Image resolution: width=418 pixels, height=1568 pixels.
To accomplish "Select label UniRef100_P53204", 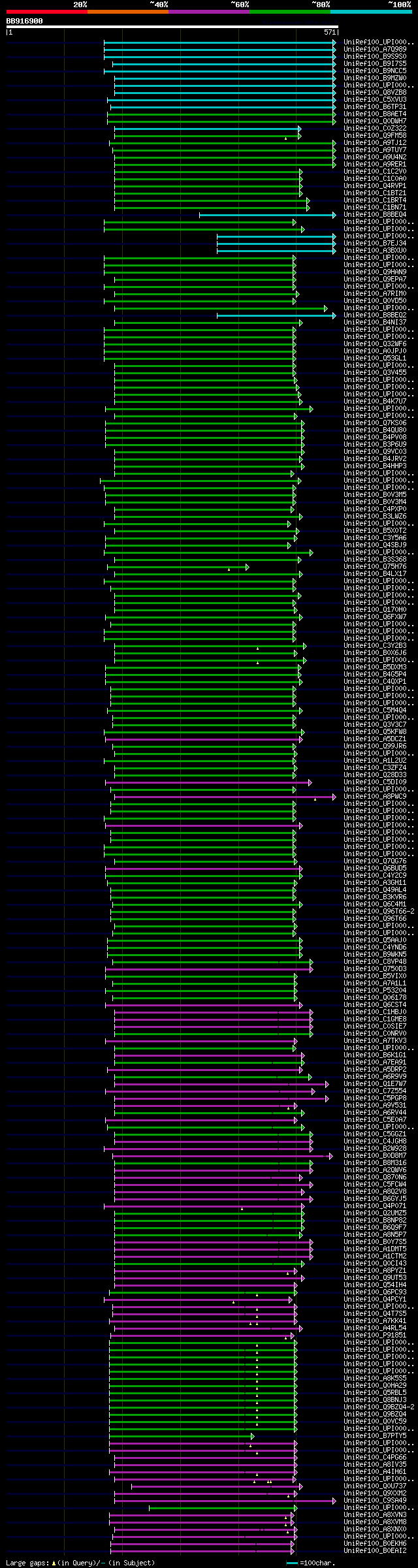I will tap(375, 990).
